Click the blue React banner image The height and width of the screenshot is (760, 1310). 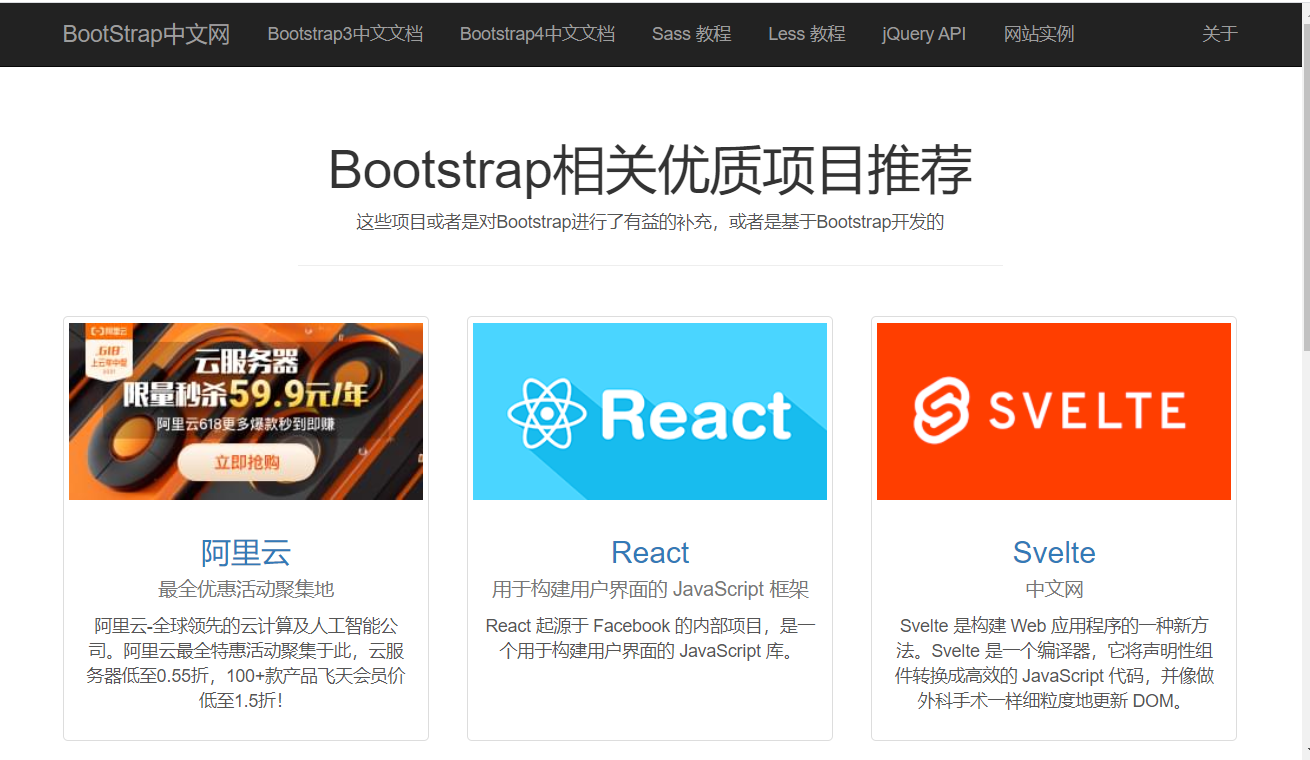[649, 410]
